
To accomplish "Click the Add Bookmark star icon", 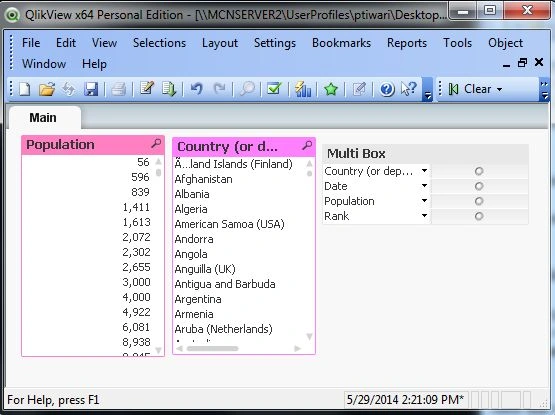I will 331,89.
